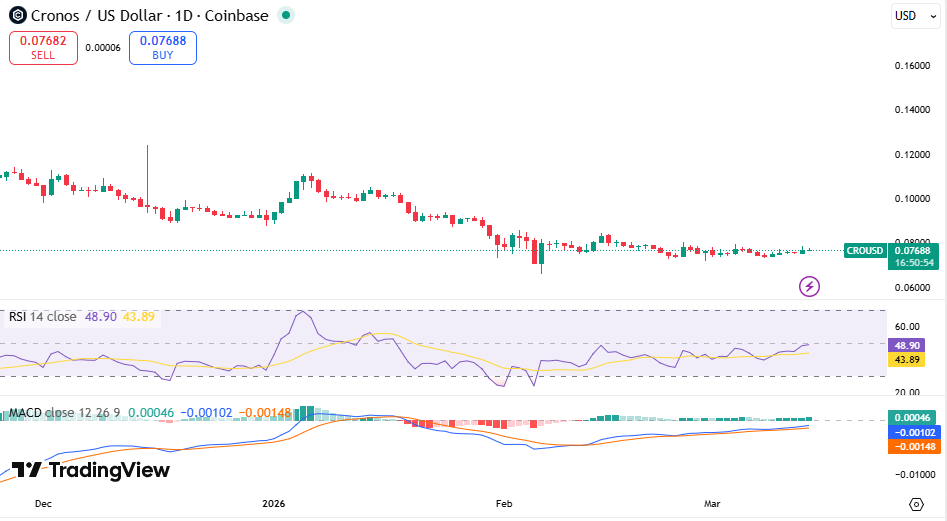Select the MACD close 12 26 9 legend
This screenshot has width=947, height=521.
click(x=65, y=413)
